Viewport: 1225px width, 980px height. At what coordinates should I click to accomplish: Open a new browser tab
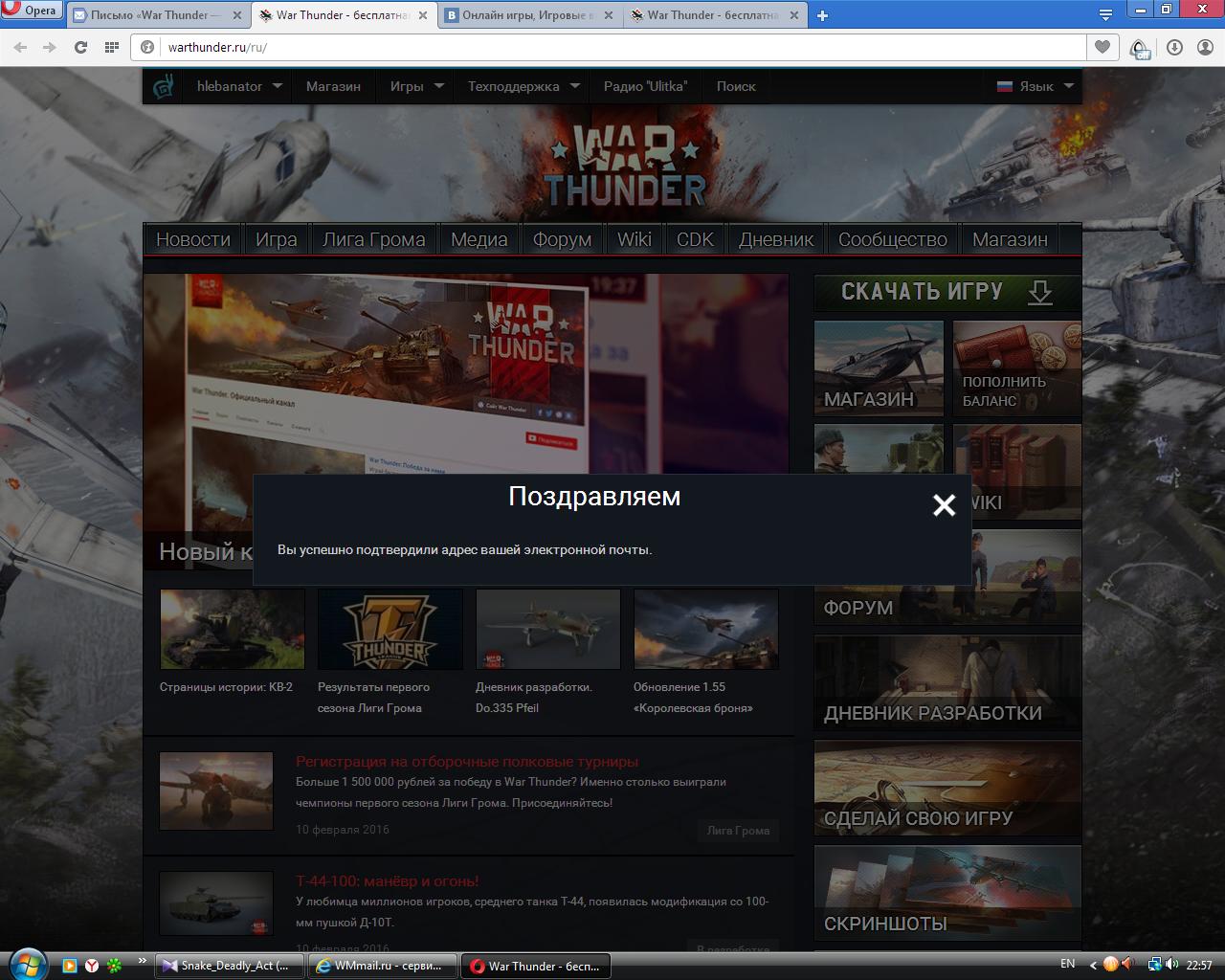click(822, 15)
